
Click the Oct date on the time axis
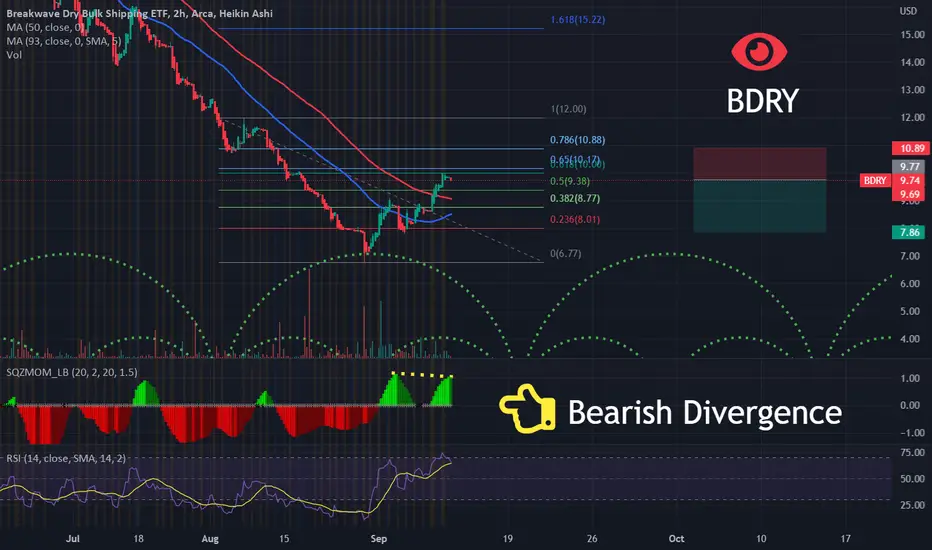[676, 539]
